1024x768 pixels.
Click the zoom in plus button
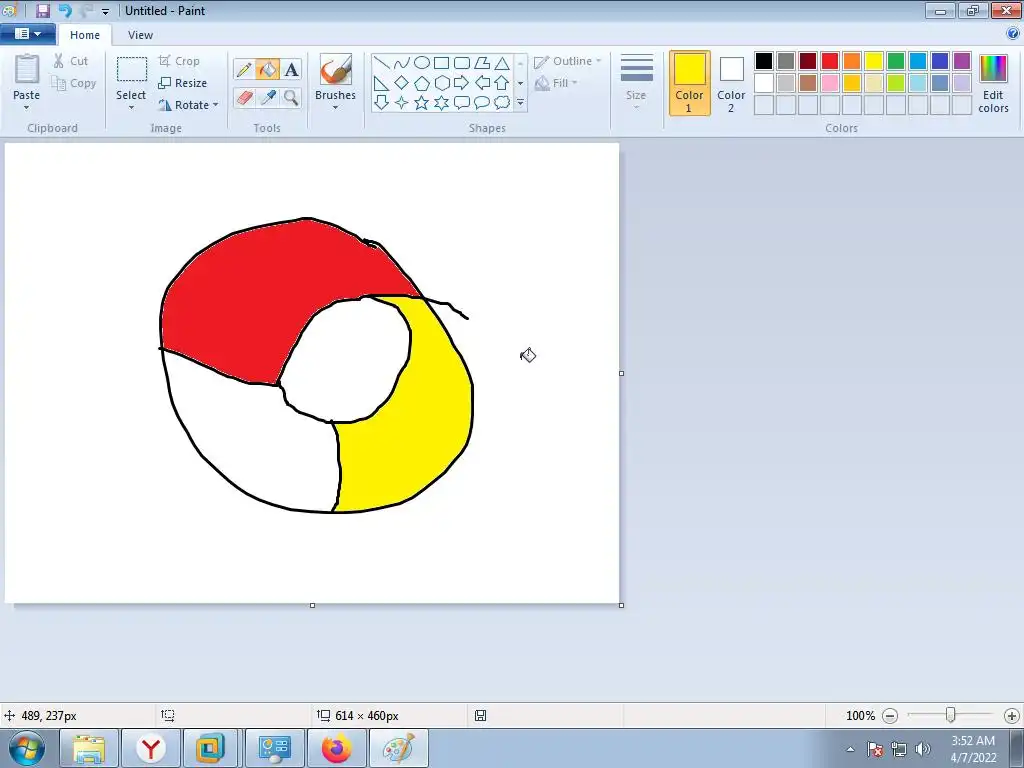(x=1012, y=716)
